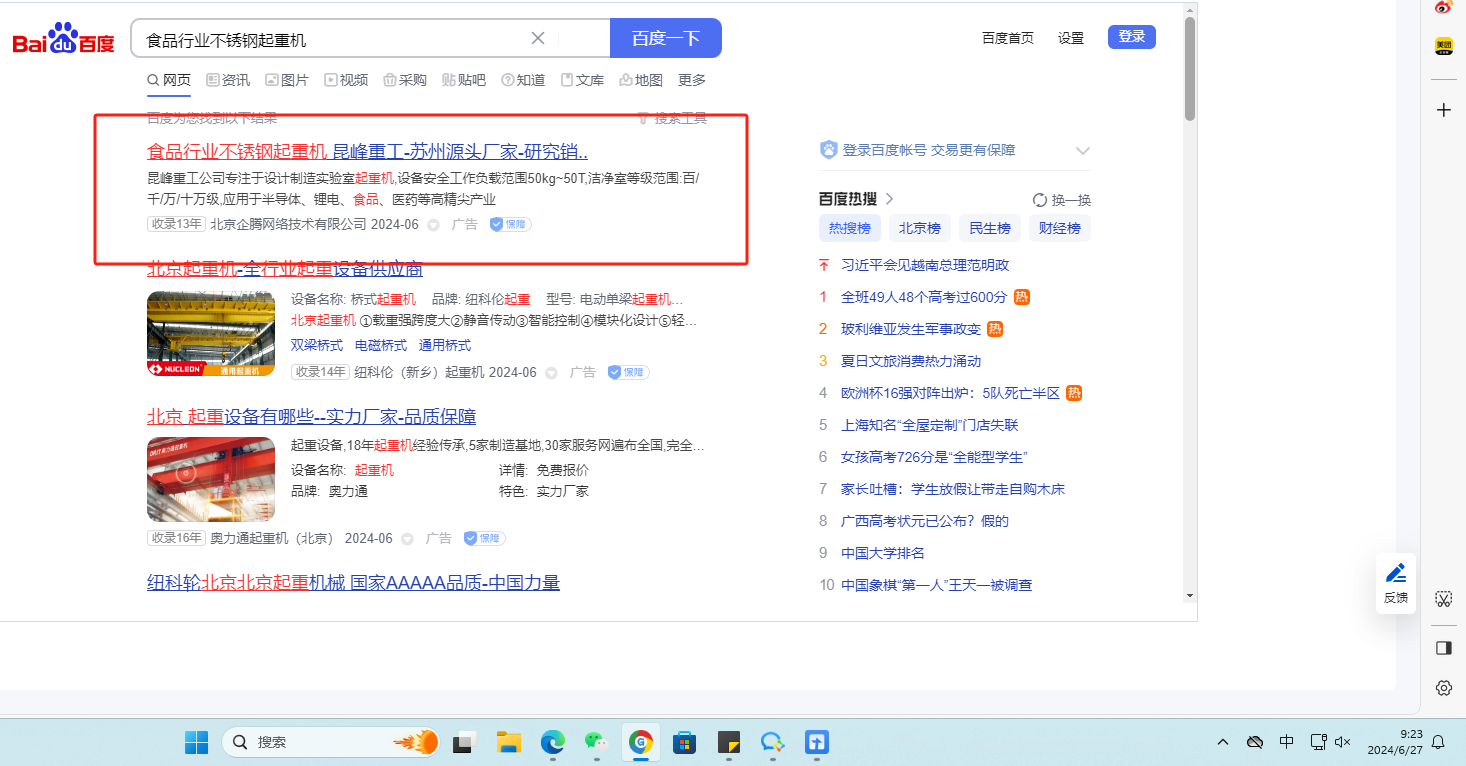Clear the search box with the X icon
This screenshot has height=766, width=1466.
(537, 39)
